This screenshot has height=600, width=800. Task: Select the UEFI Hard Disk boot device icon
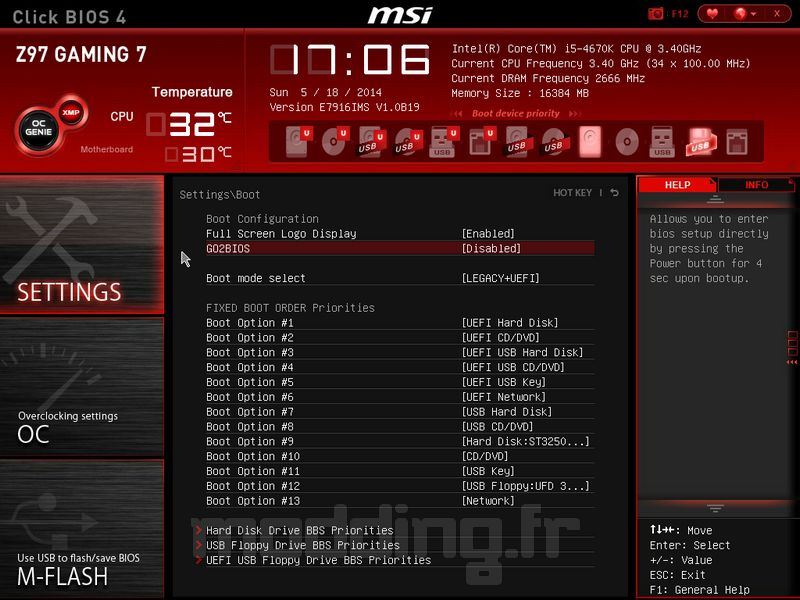click(x=297, y=141)
